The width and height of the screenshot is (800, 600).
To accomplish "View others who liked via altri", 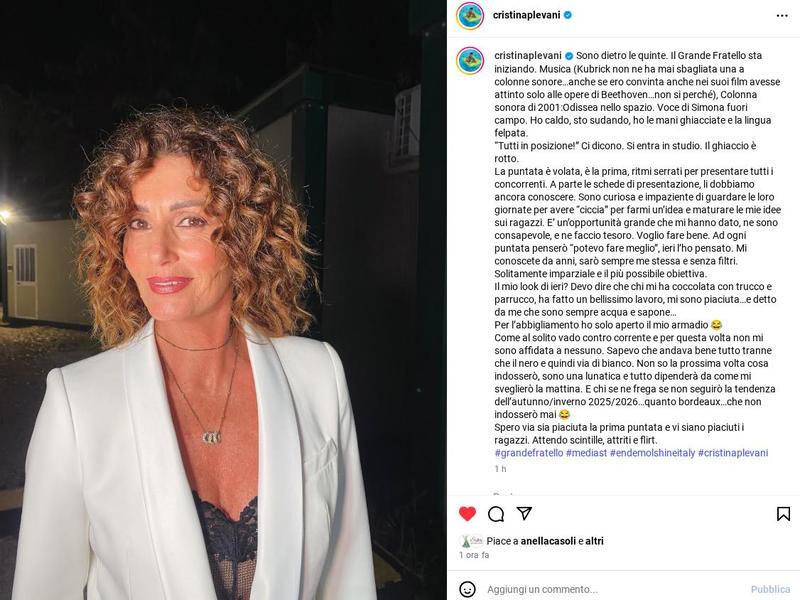I will (594, 541).
